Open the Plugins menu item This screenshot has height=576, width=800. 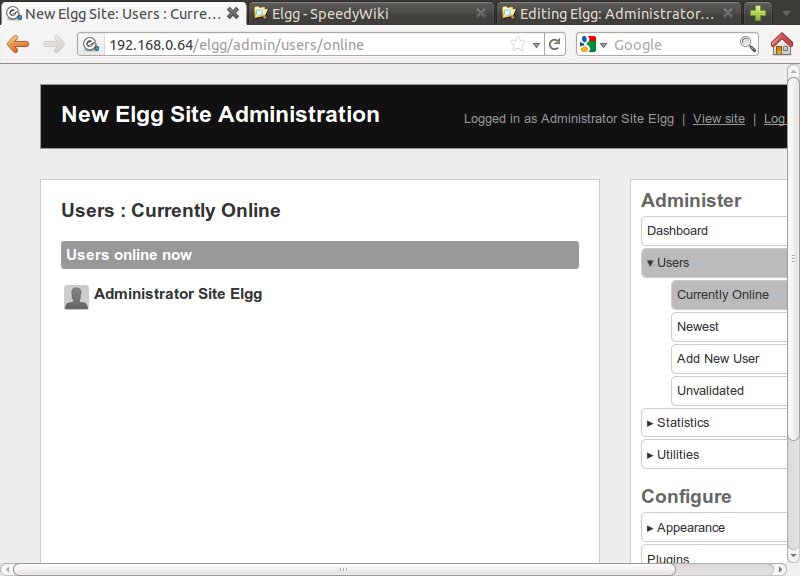714,555
